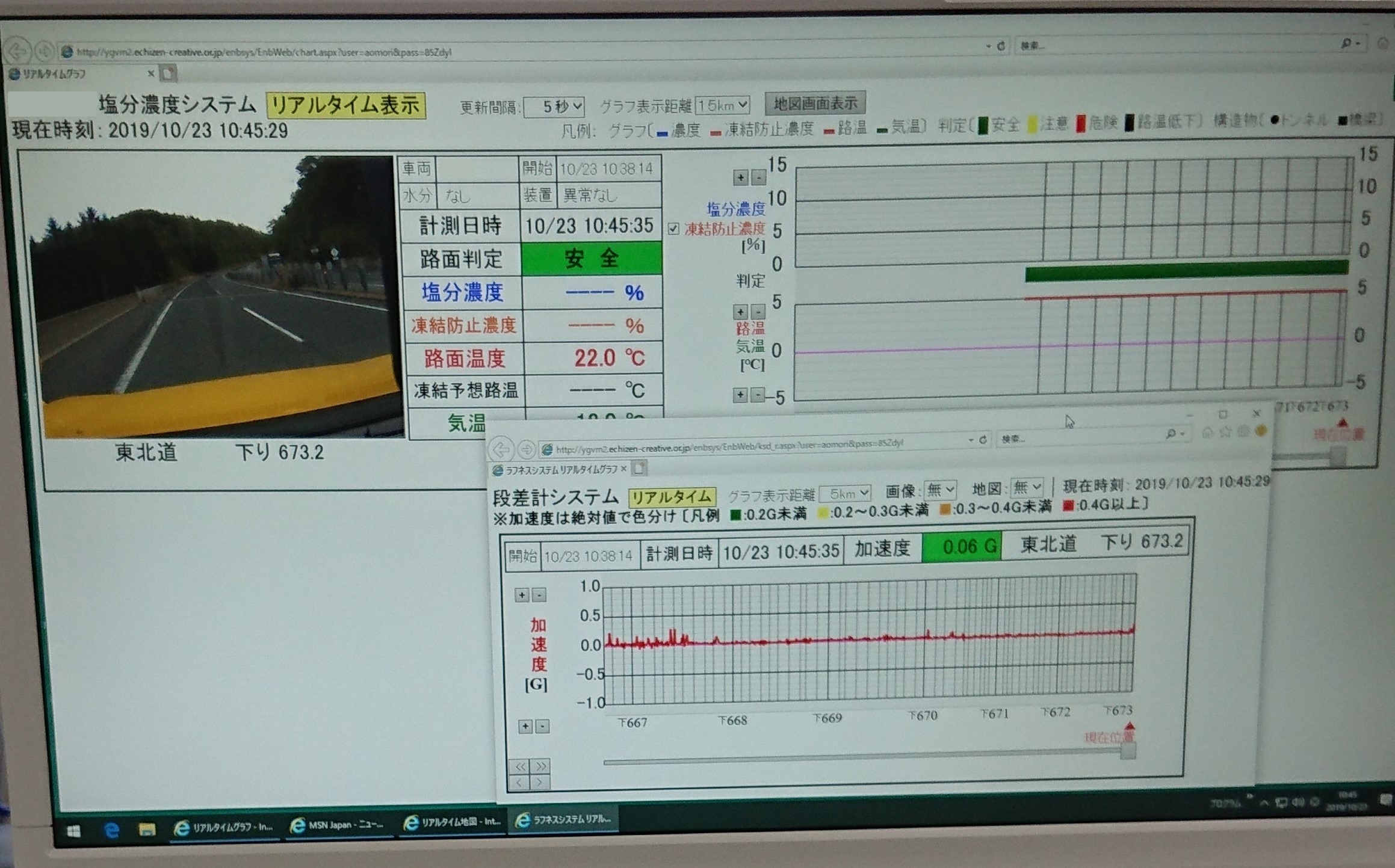Switch to ラフネスシステム リアルタイムグラフ tab
This screenshot has height=868, width=1395.
pyautogui.click(x=560, y=470)
